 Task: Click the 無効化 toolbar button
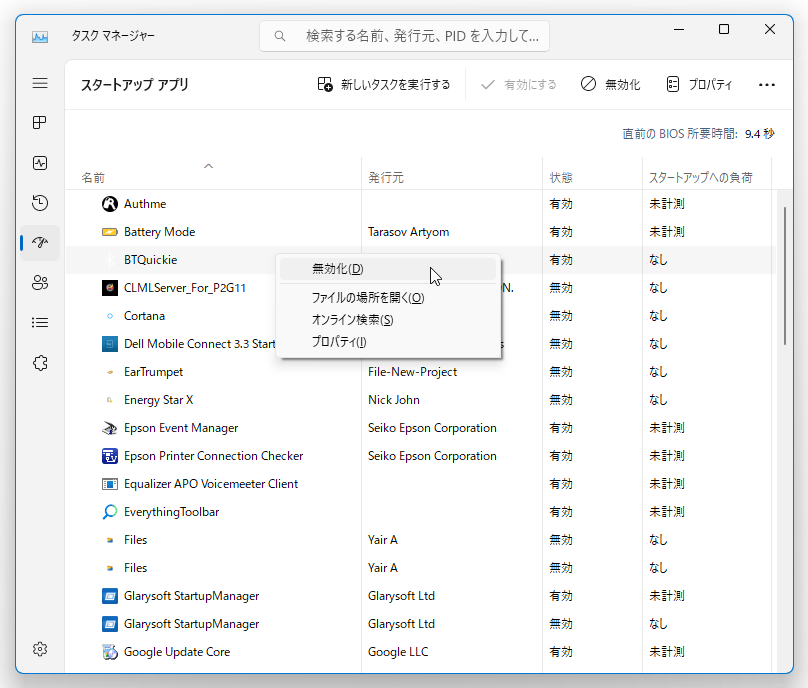point(611,85)
